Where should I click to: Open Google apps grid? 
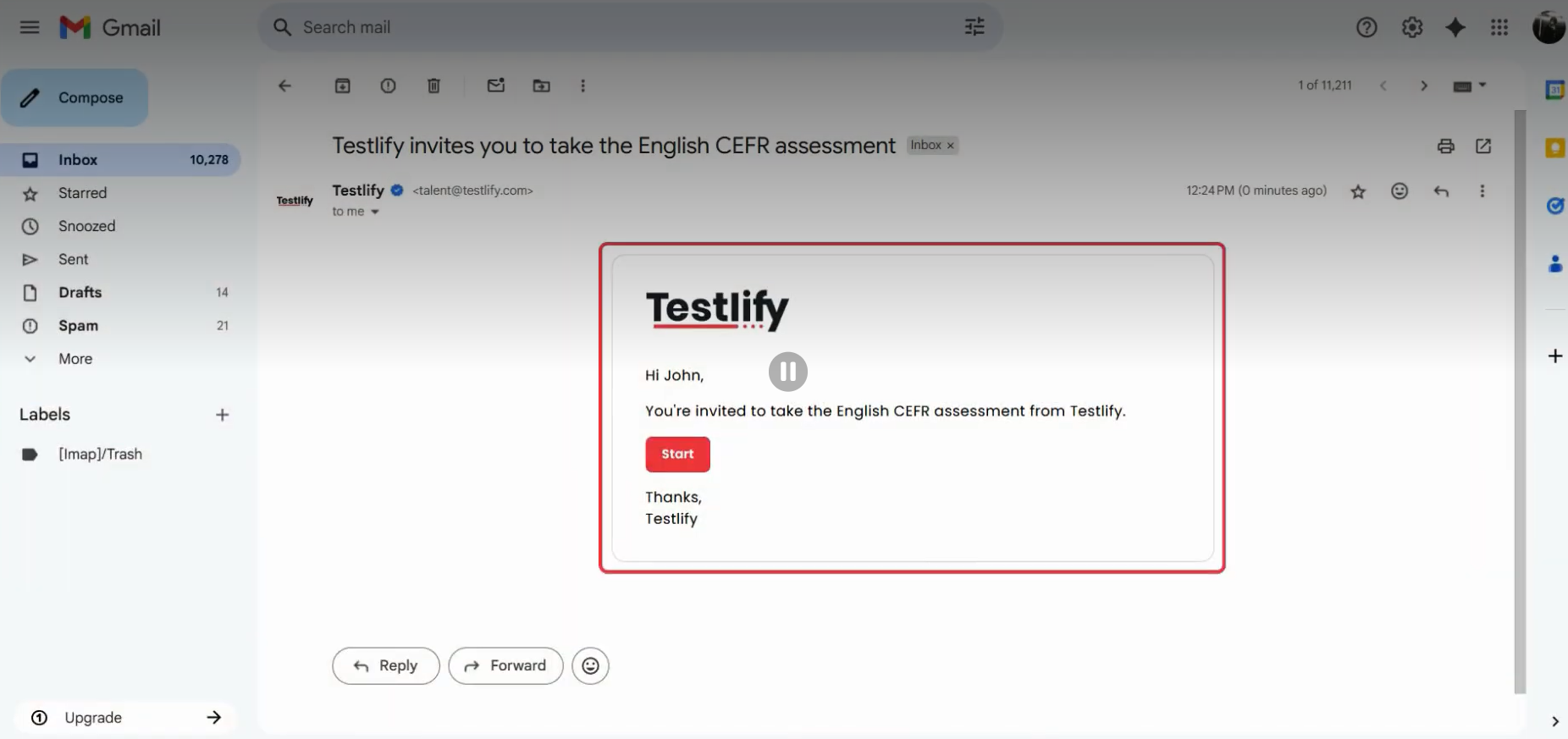tap(1499, 28)
